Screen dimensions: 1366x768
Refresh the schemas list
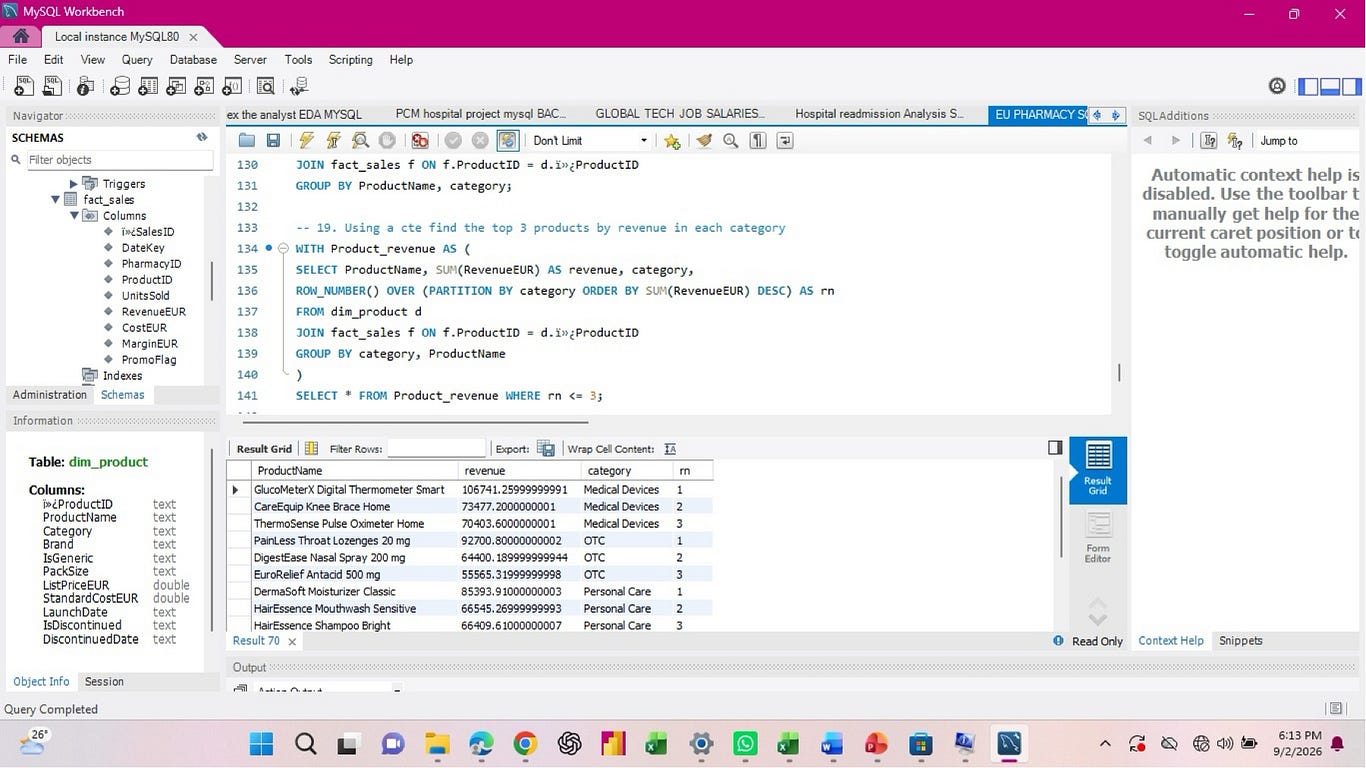(202, 137)
